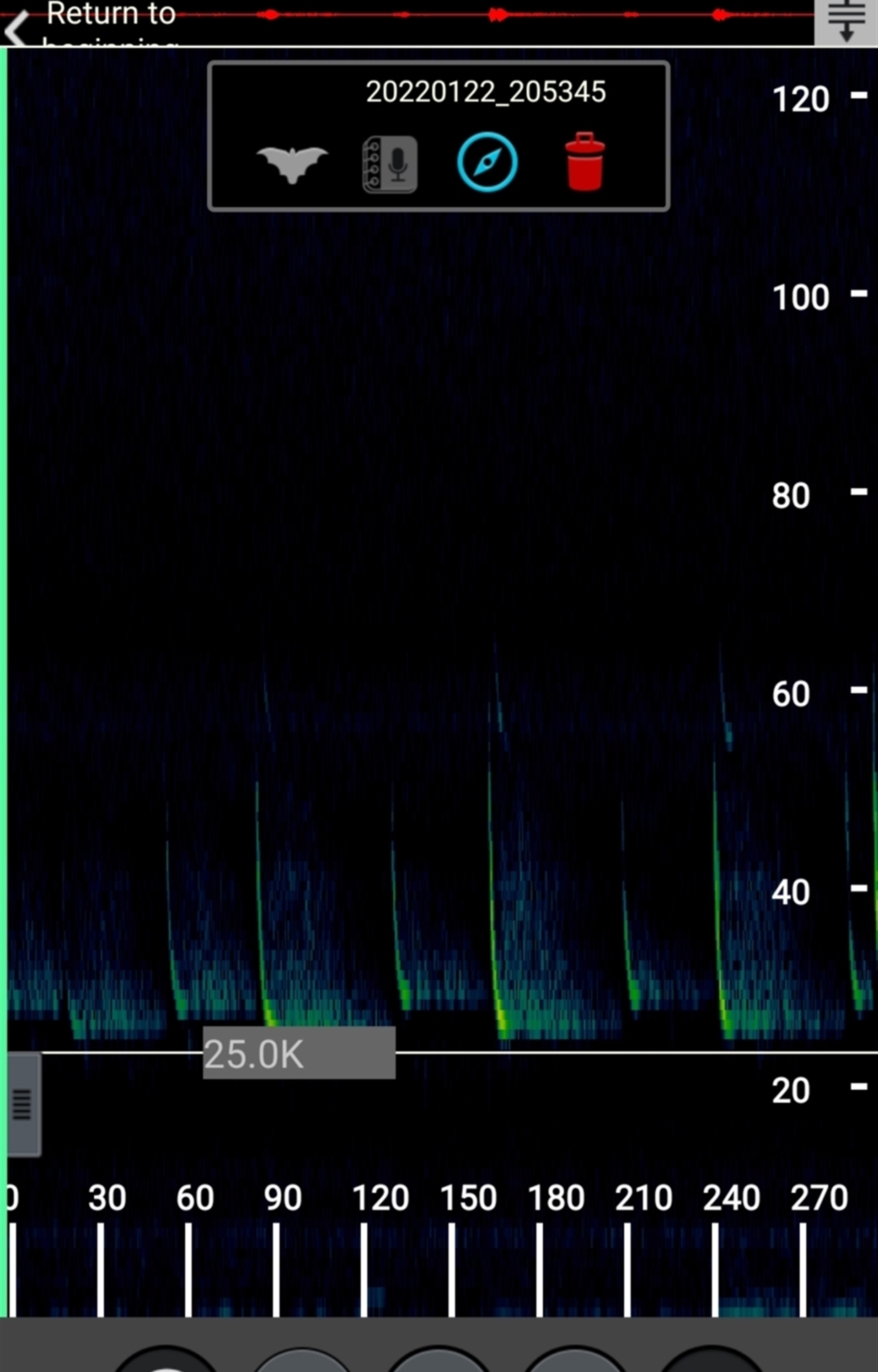The image size is (878, 1372).
Task: Click the 240 time axis marker
Action: coord(731,1198)
